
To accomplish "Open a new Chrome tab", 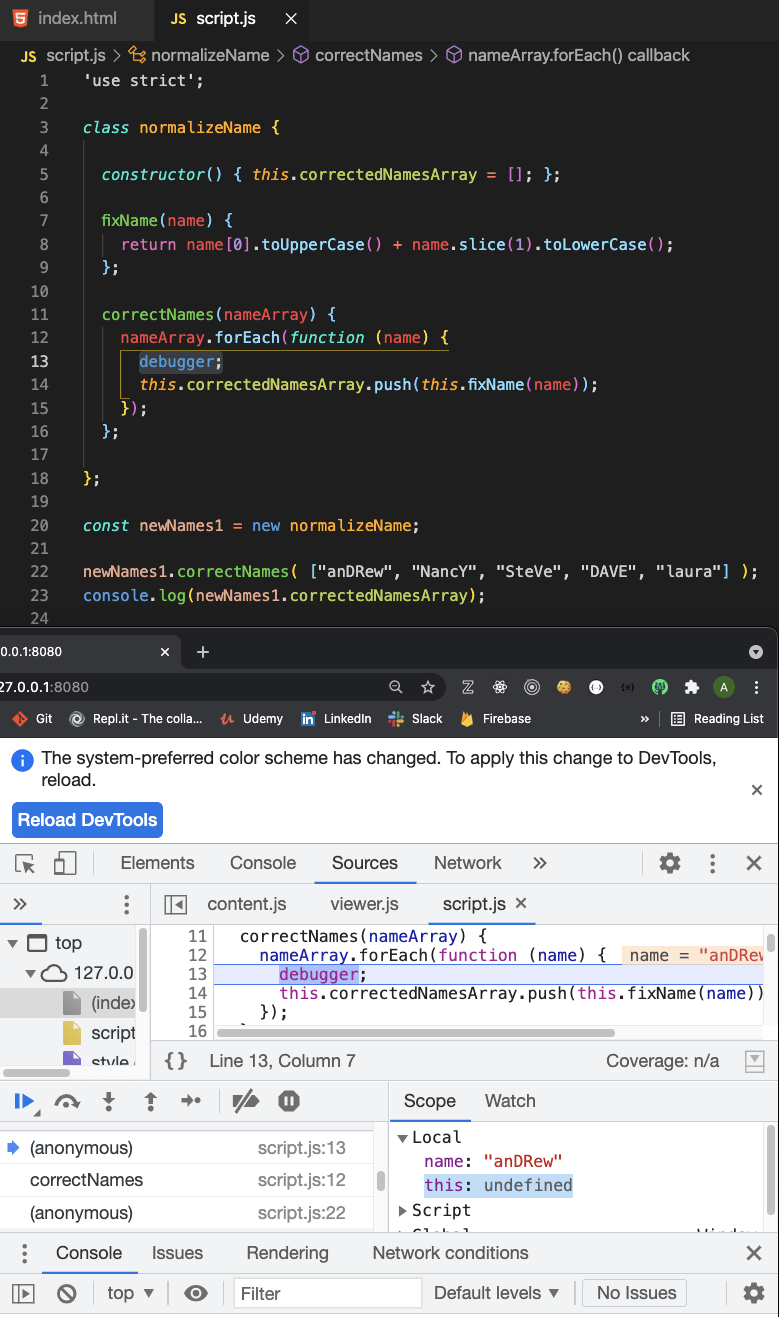I will pyautogui.click(x=203, y=652).
